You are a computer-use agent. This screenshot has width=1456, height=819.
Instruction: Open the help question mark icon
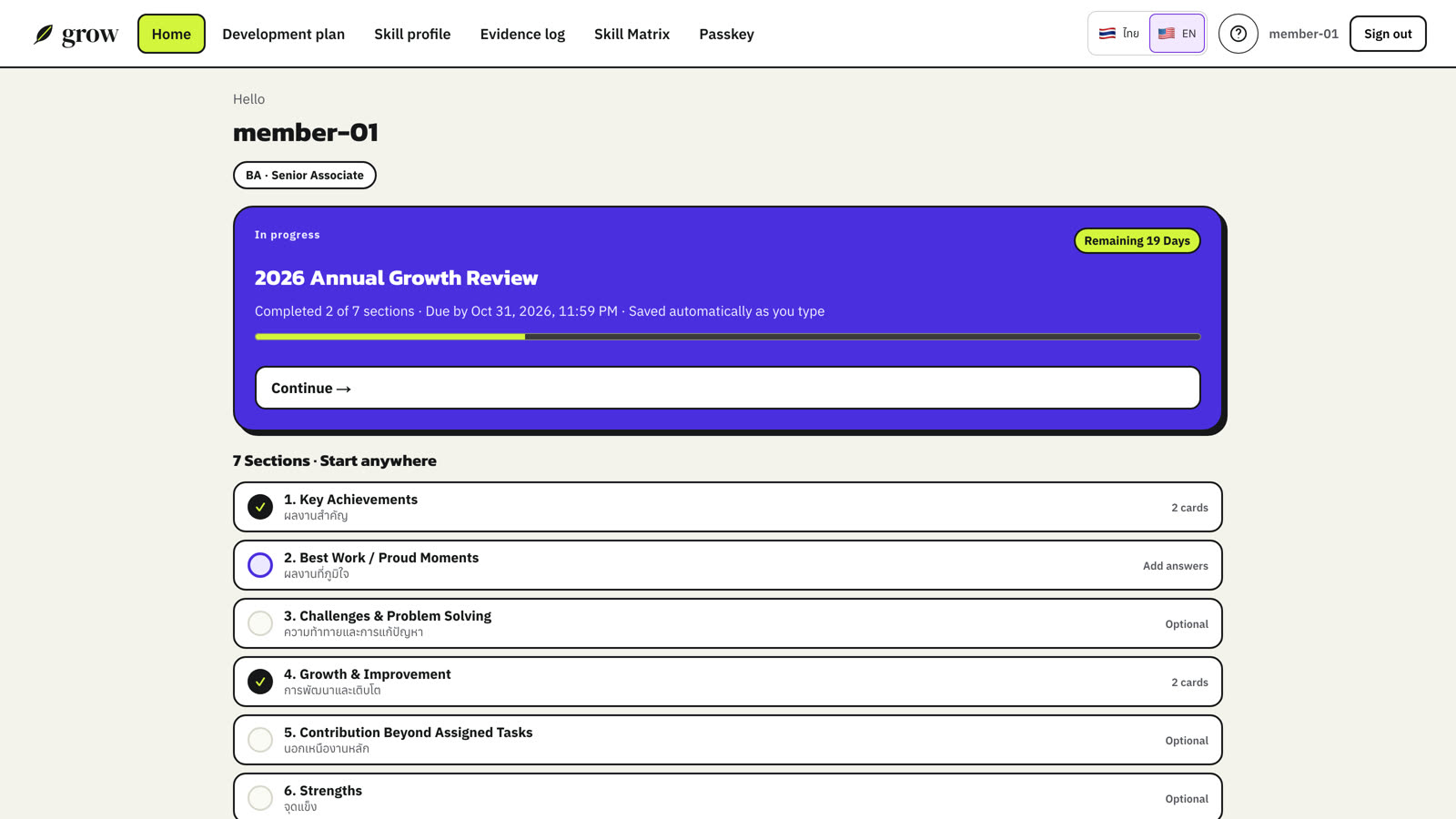point(1238,34)
